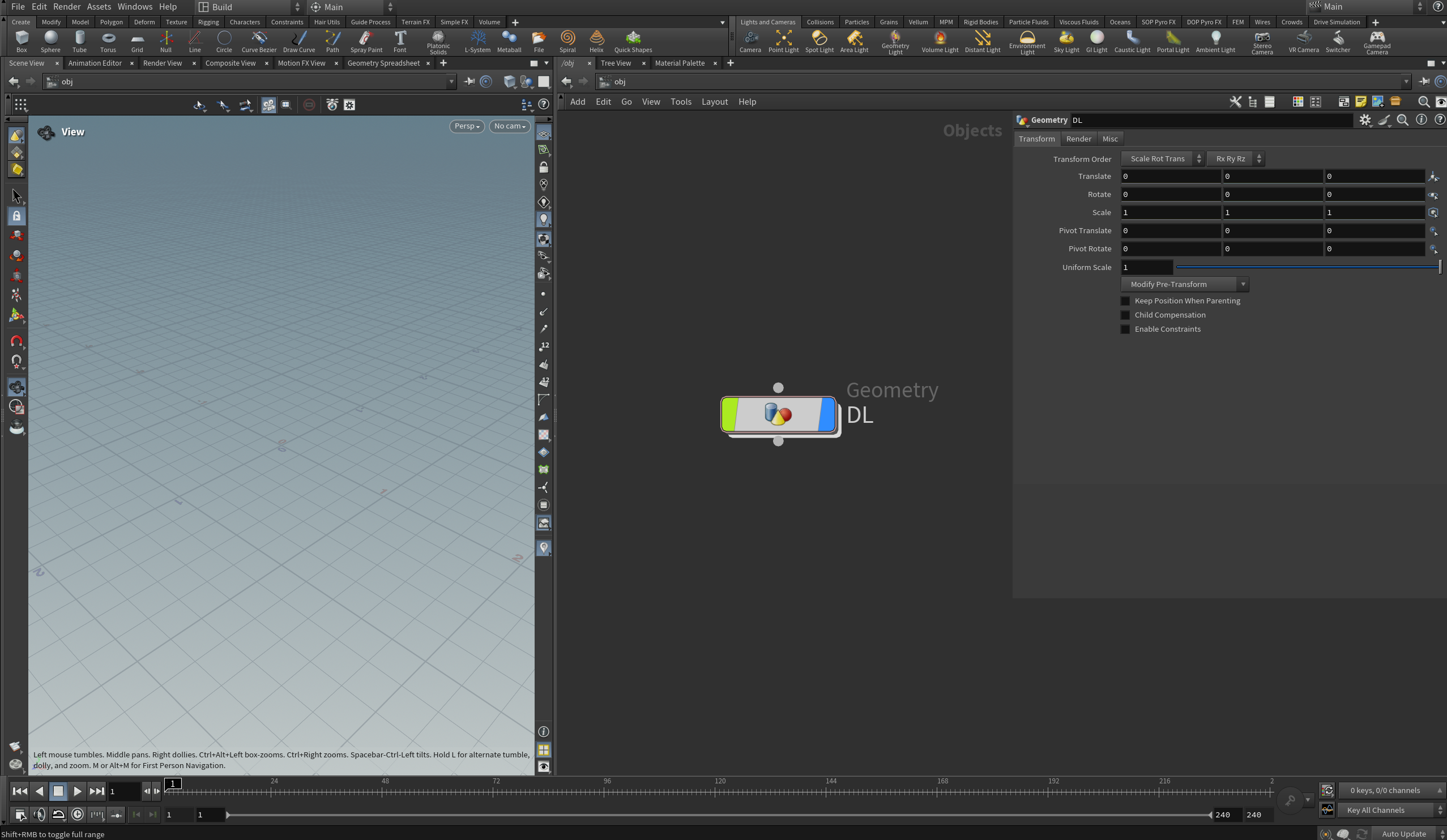Viewport: 1447px width, 840px height.
Task: Expand the Modify Pre-Transform menu
Action: 1184,285
